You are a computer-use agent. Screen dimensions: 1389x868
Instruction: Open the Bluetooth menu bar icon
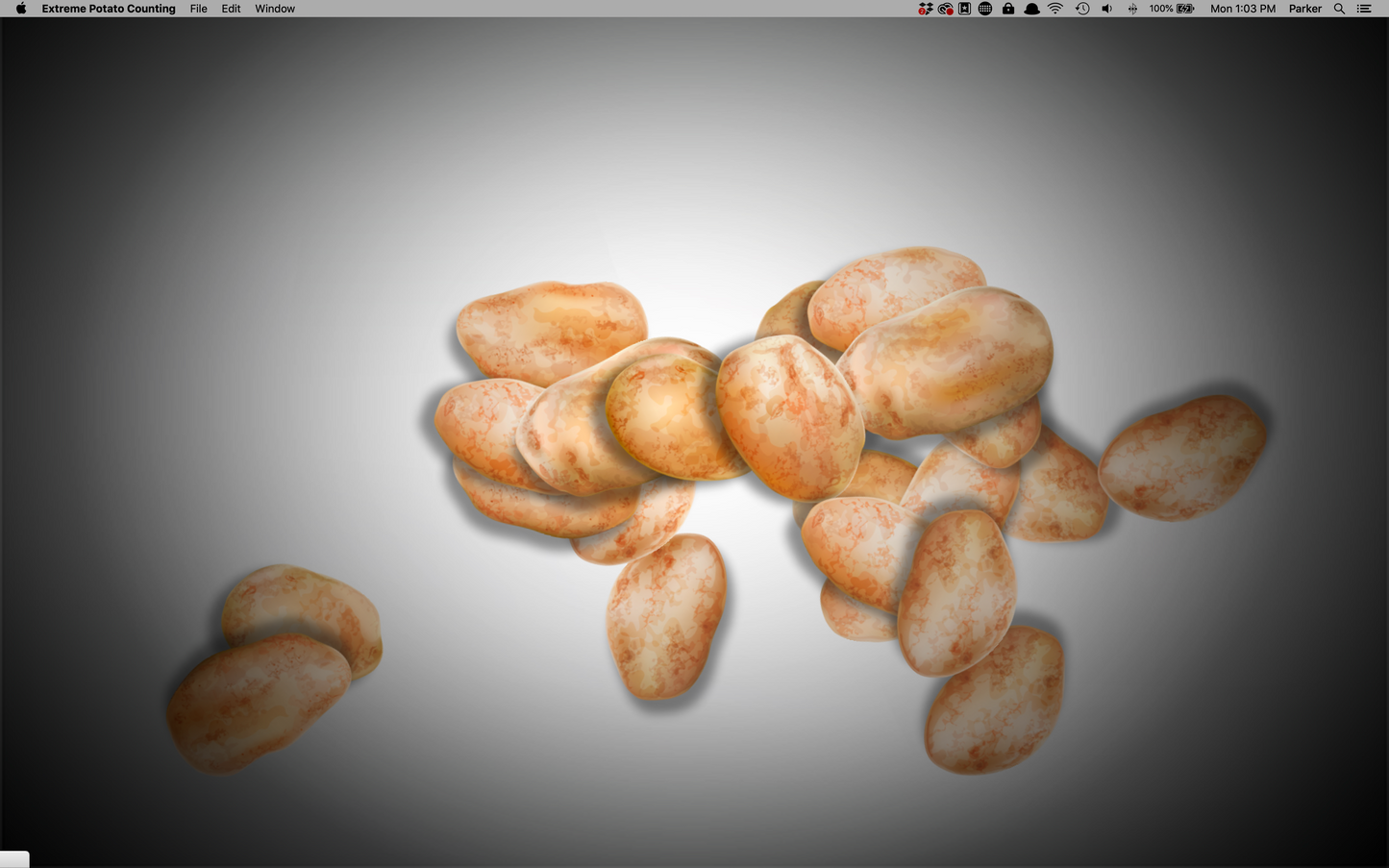click(x=1132, y=9)
